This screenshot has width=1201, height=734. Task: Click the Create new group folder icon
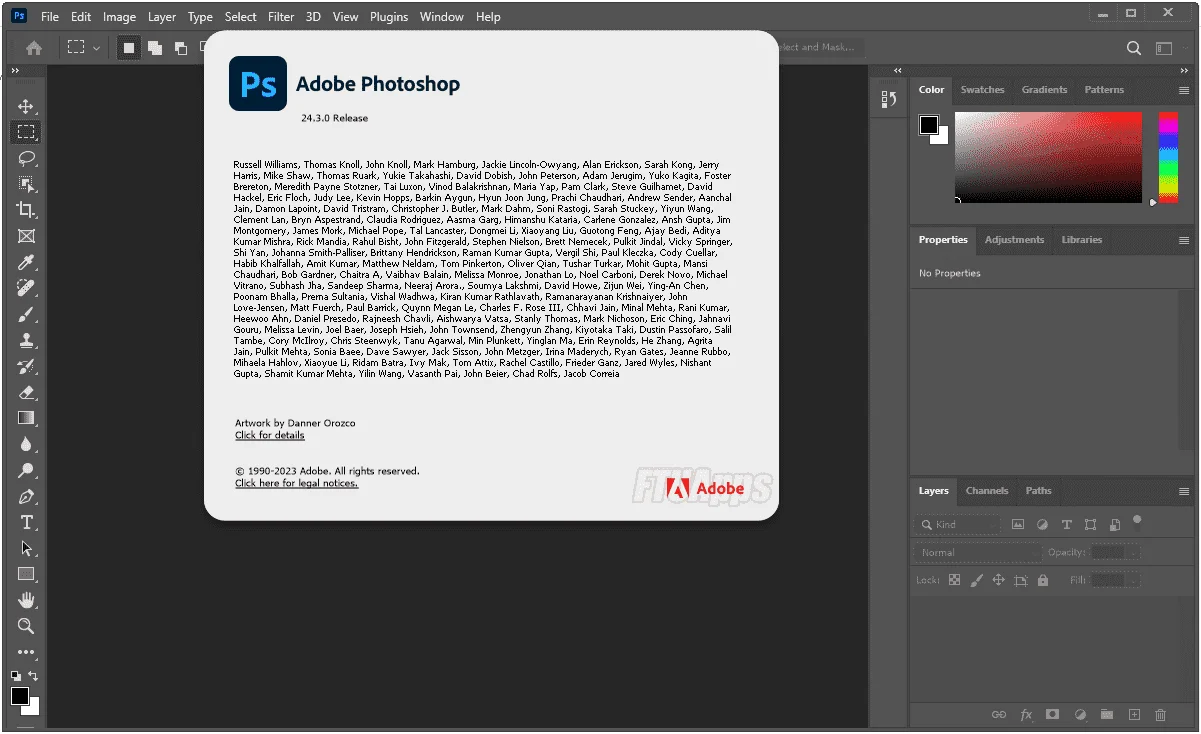(1107, 715)
